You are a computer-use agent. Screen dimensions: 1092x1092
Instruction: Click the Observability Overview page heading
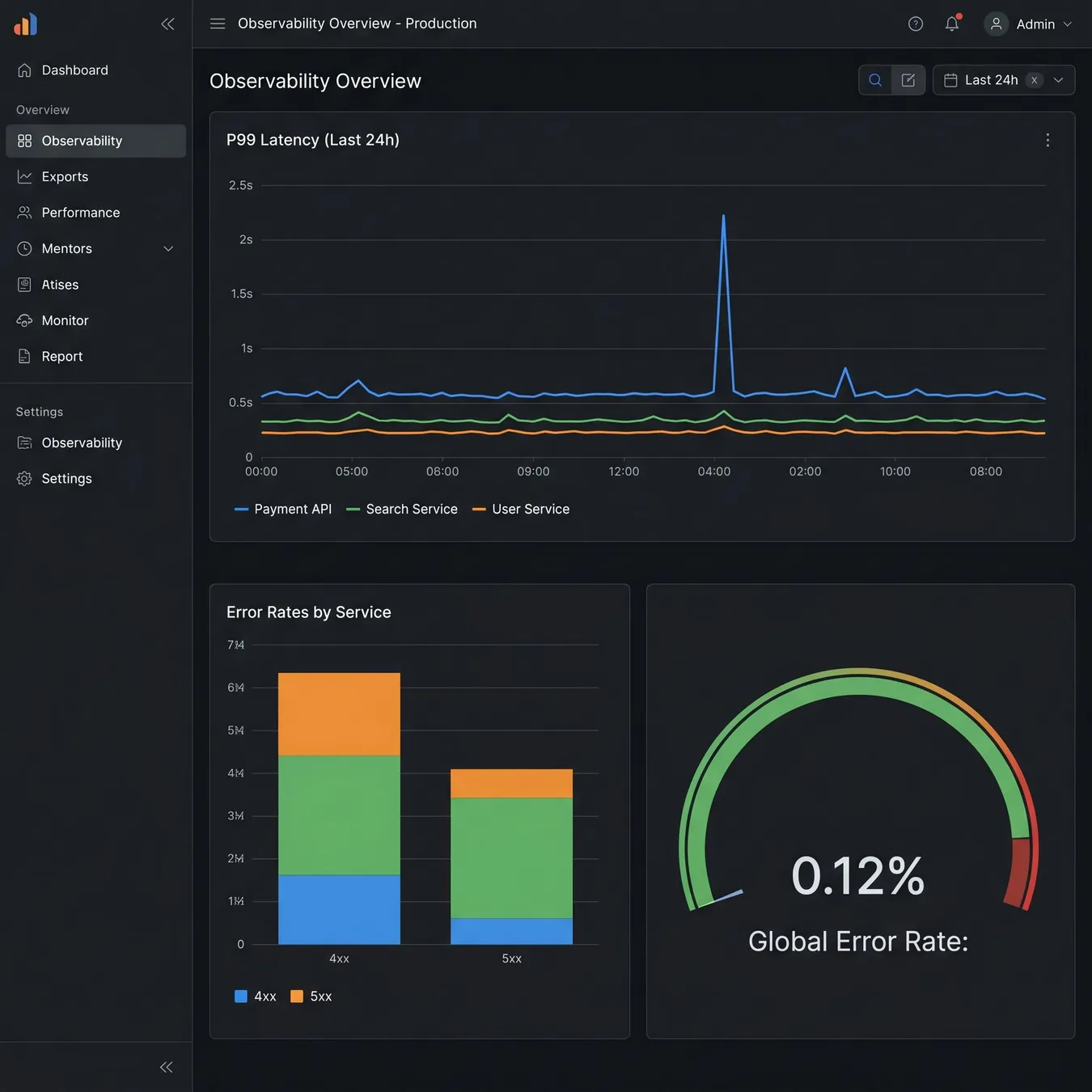(x=315, y=81)
